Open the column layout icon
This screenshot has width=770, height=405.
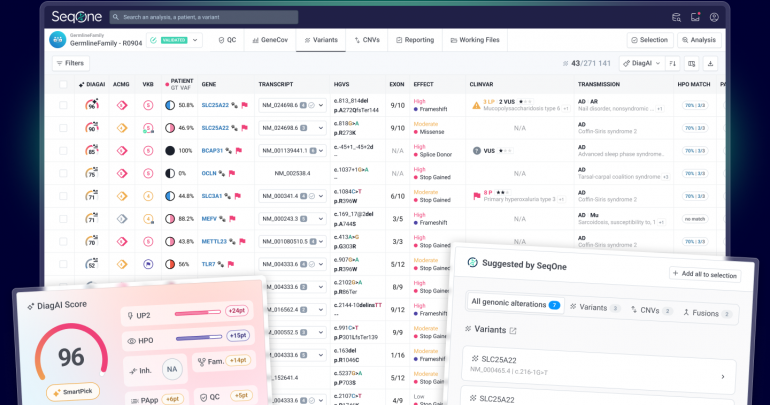click(691, 63)
